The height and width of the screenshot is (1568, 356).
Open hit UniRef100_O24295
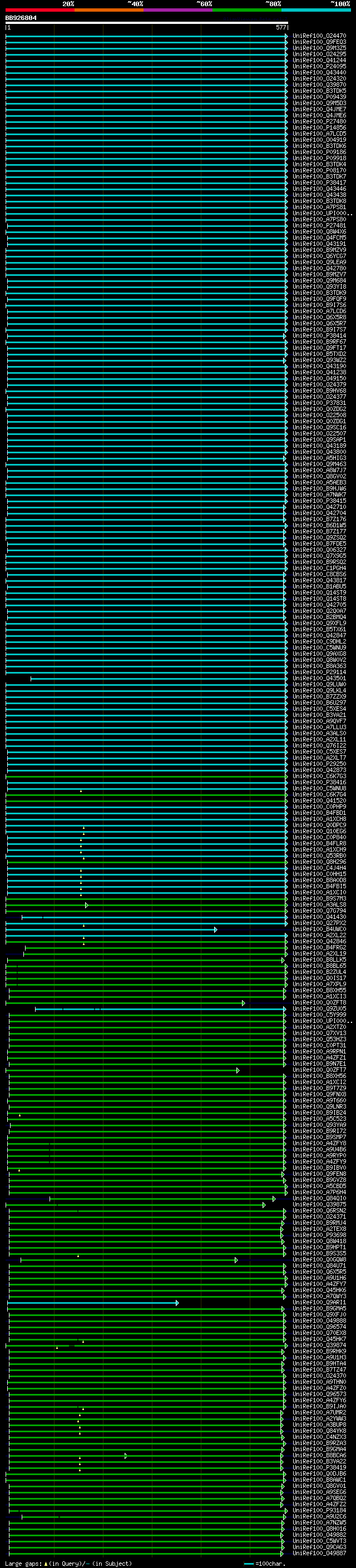click(x=319, y=55)
